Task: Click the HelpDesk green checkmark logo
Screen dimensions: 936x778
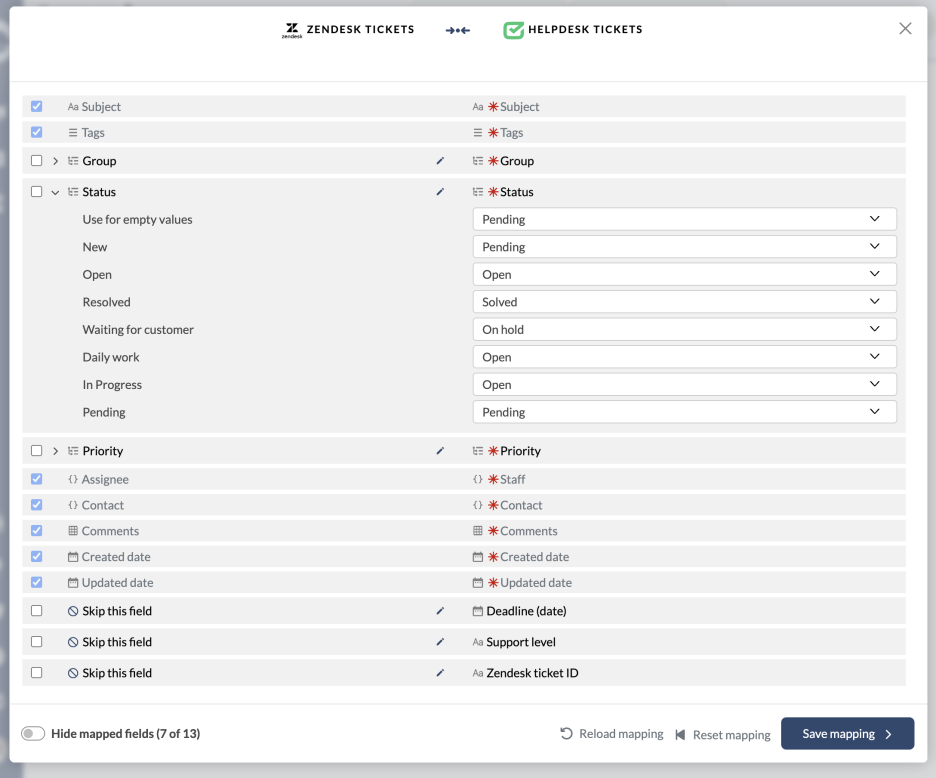Action: tap(513, 30)
